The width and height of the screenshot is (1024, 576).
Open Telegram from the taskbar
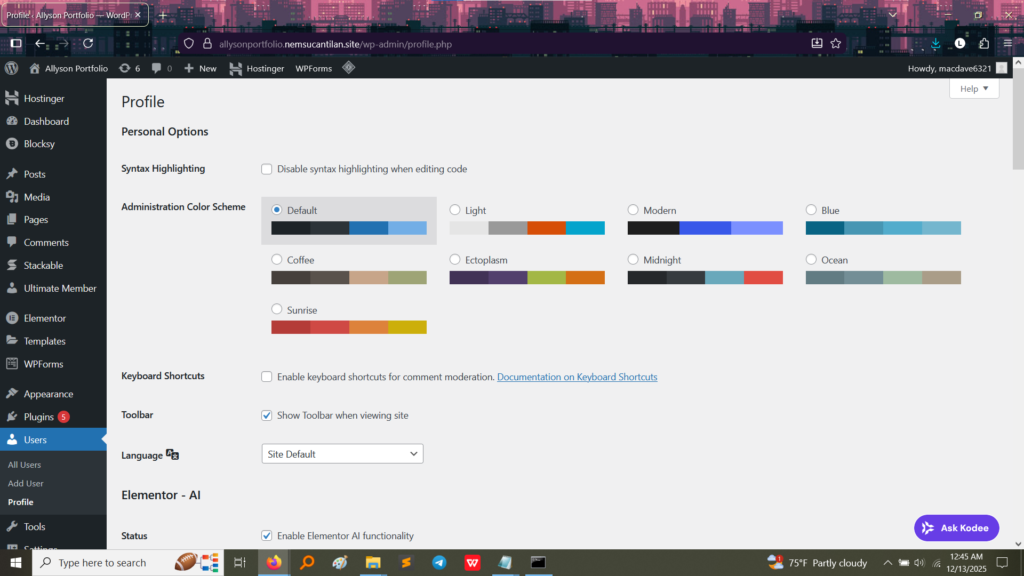coord(439,563)
